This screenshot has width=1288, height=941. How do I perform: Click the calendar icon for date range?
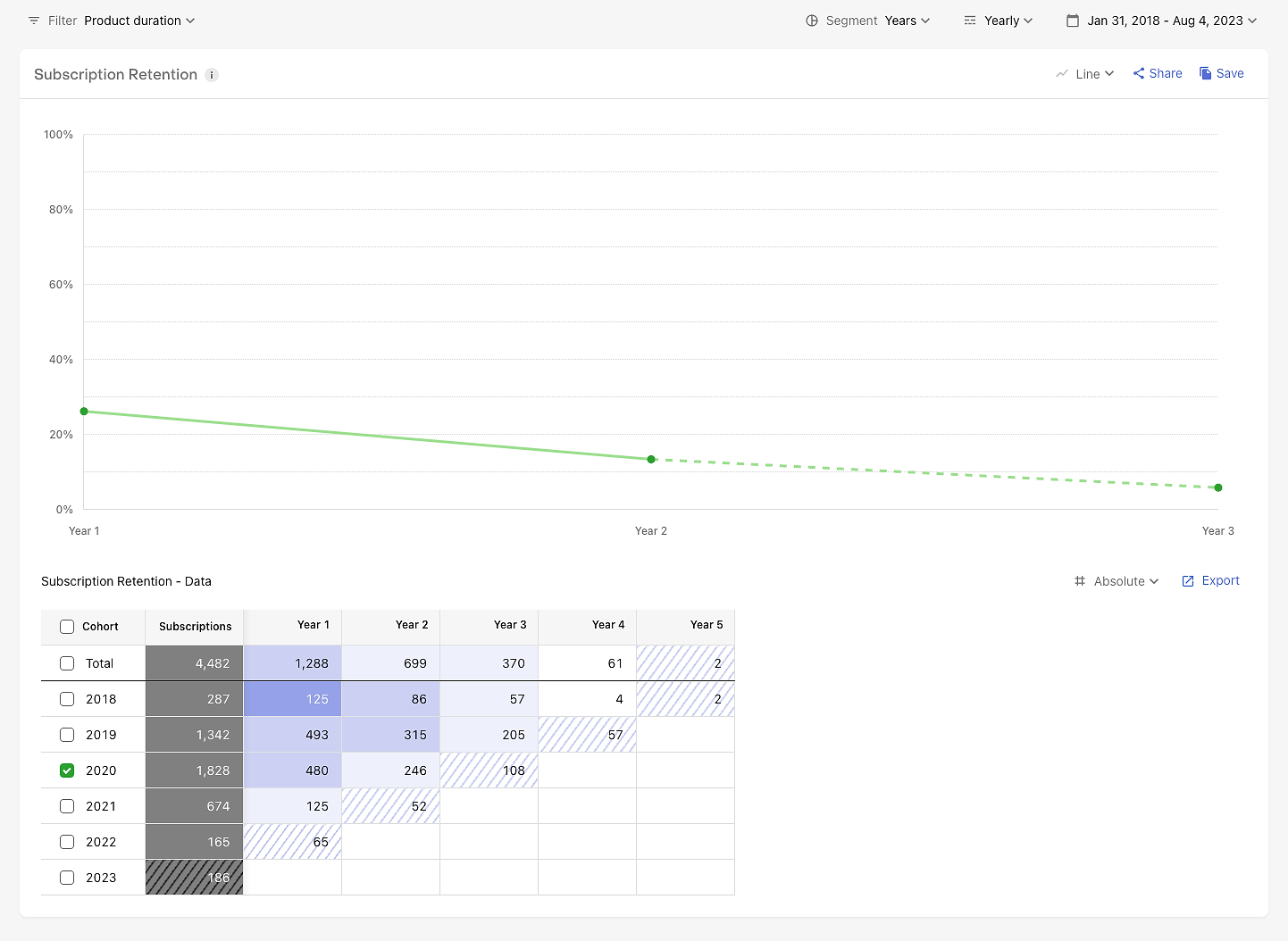1073,21
